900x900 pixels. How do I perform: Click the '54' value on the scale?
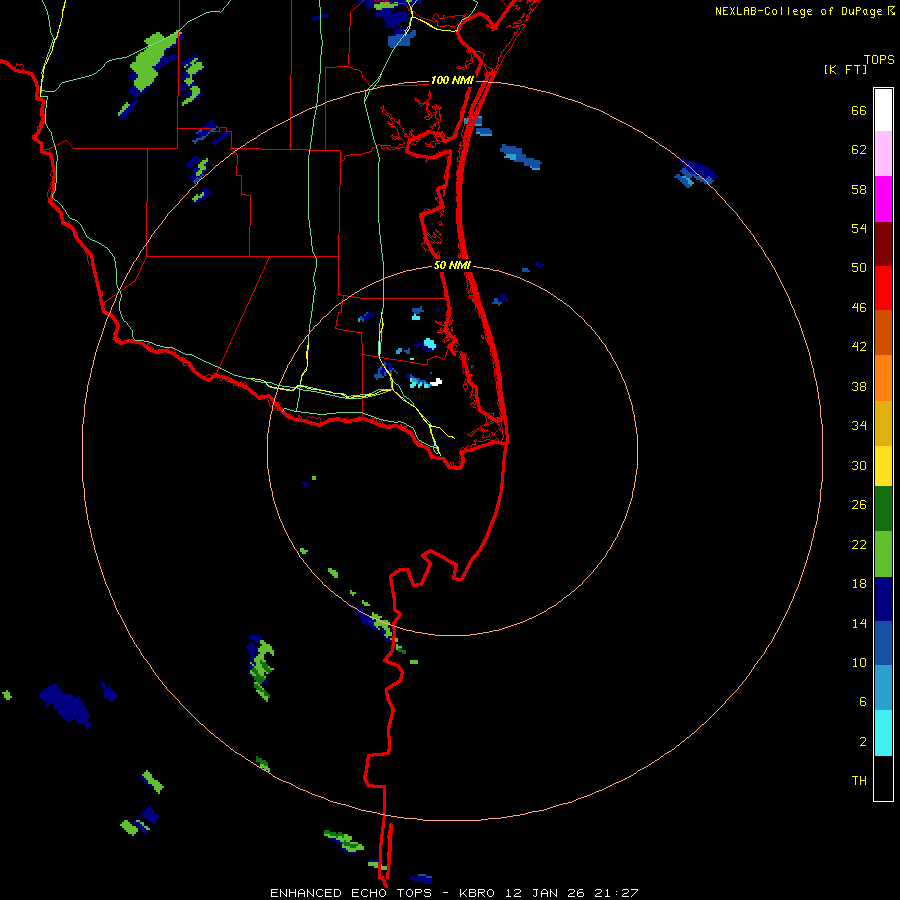tap(859, 228)
